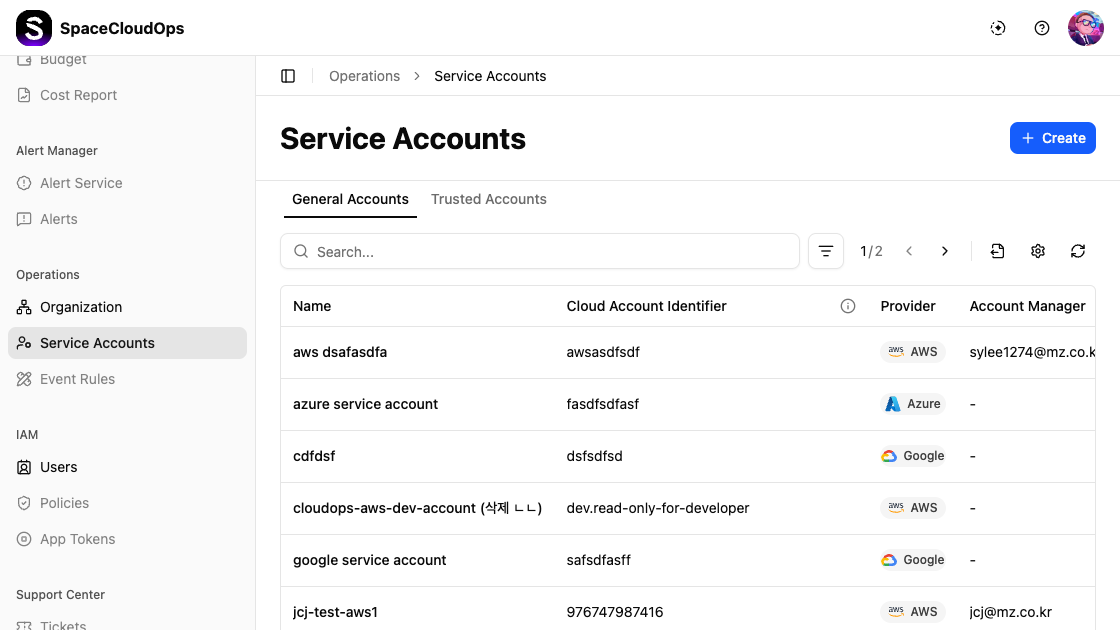Open table settings gear icon
1120x630 pixels.
click(1037, 251)
